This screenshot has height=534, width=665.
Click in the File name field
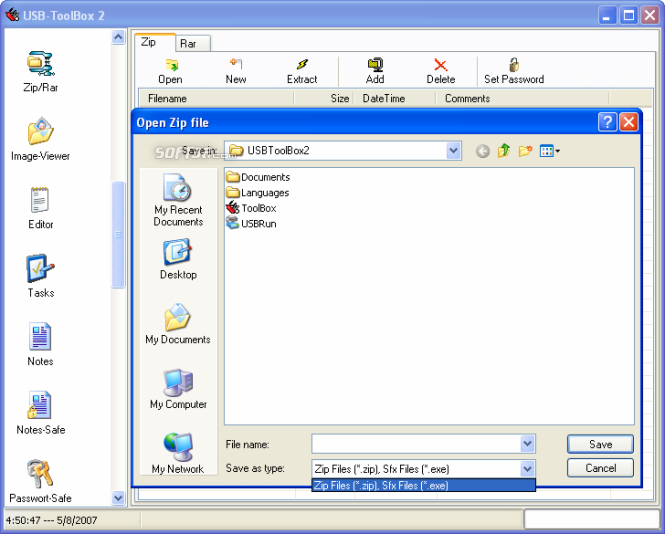[x=416, y=444]
